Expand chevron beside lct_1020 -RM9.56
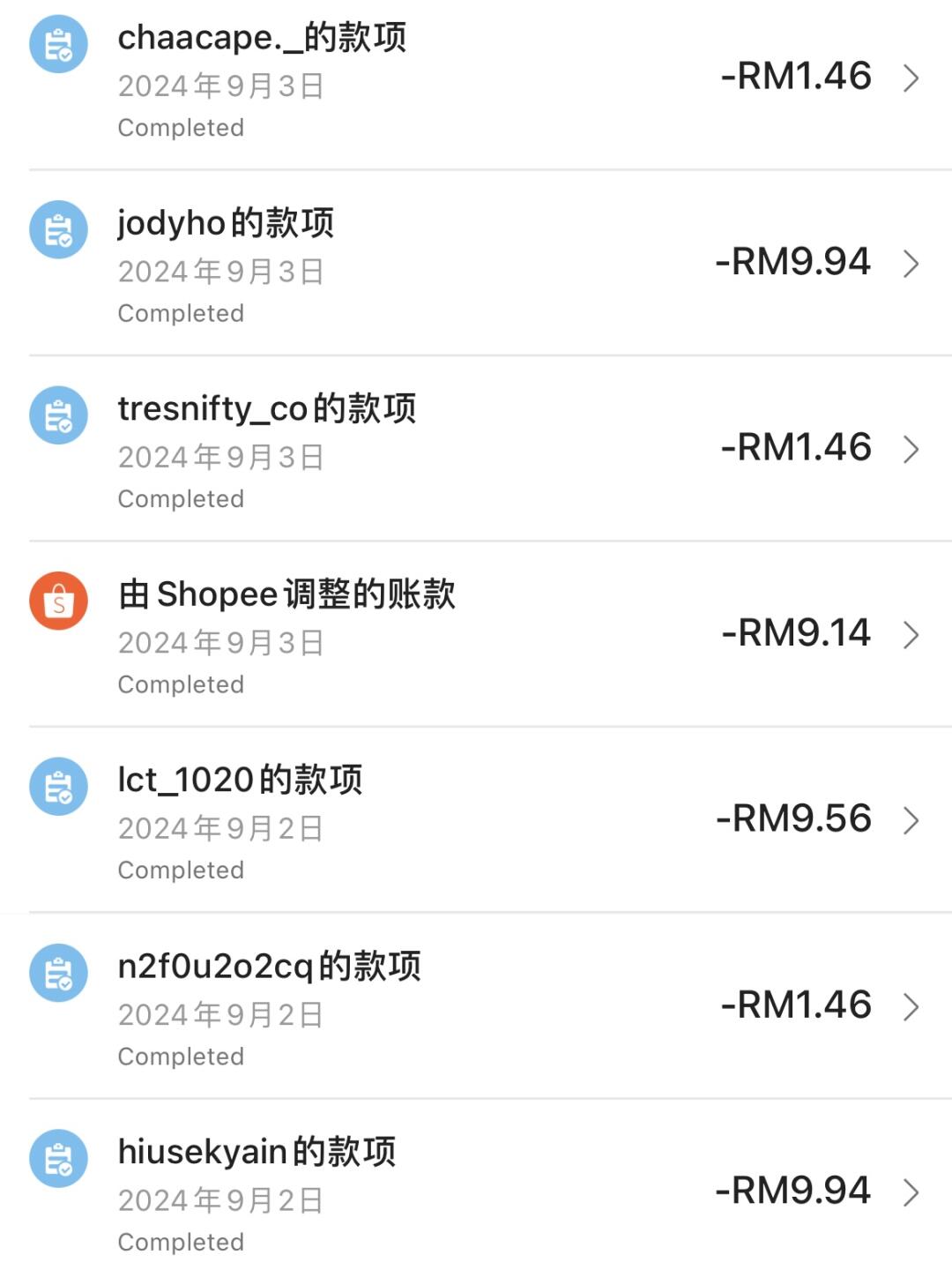The width and height of the screenshot is (952, 1270). coord(911,820)
